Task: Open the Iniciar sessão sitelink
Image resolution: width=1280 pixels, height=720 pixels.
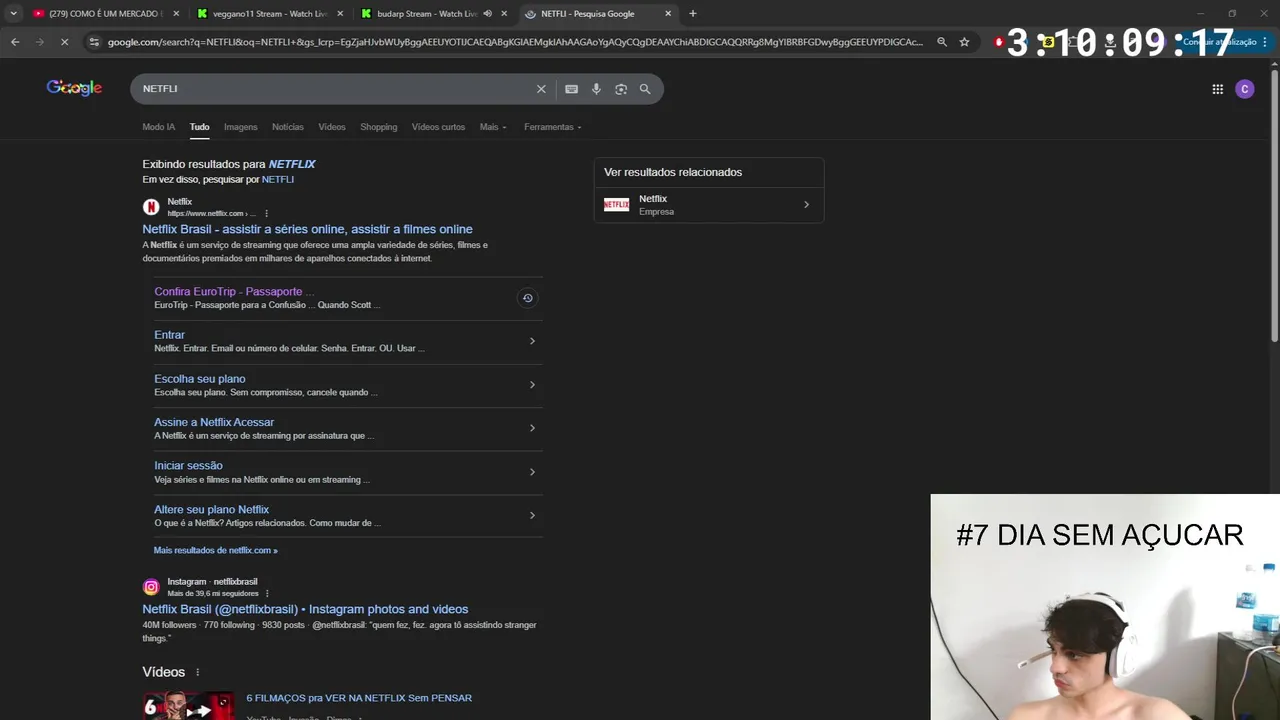Action: tap(188, 466)
